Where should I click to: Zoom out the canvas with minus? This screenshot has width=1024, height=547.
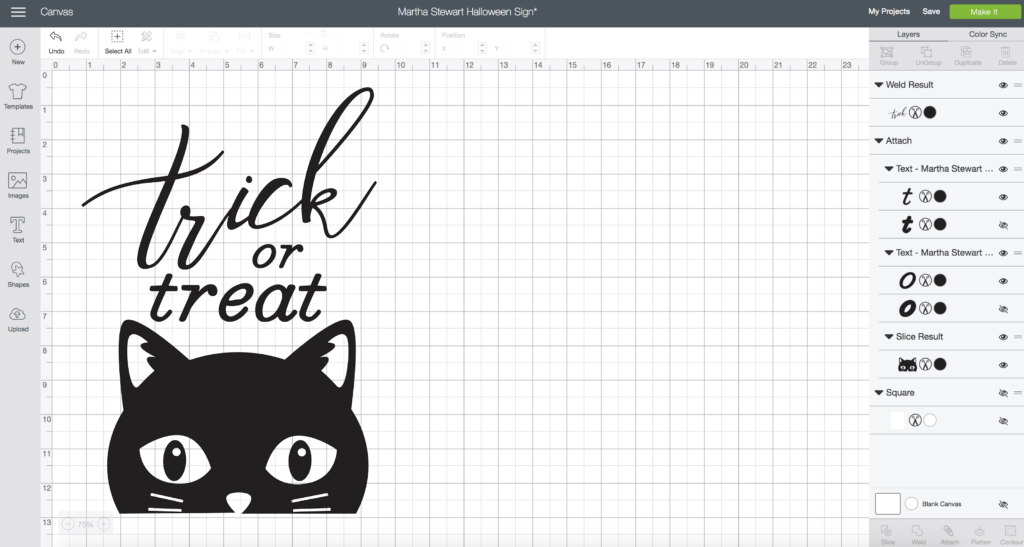tap(68, 524)
